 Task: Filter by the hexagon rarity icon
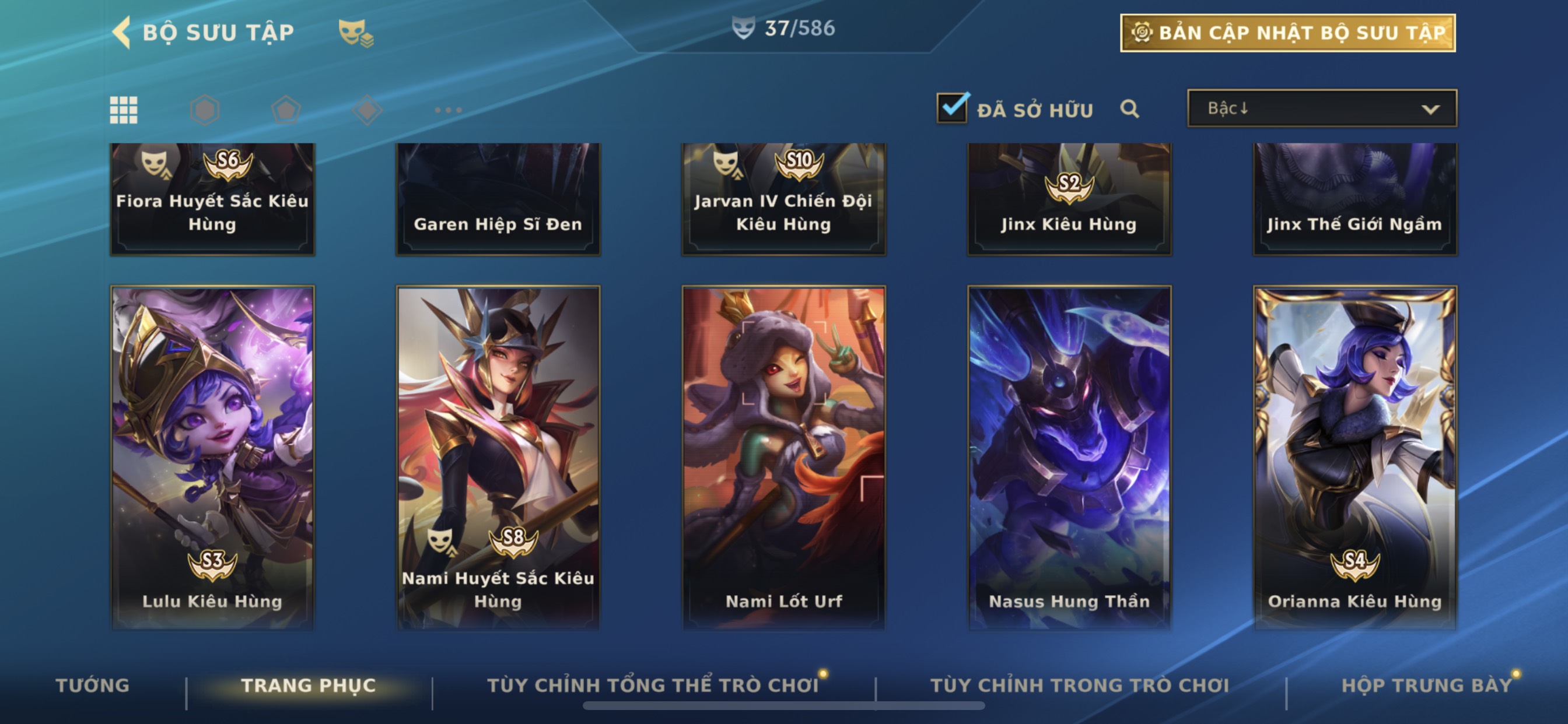[x=205, y=110]
